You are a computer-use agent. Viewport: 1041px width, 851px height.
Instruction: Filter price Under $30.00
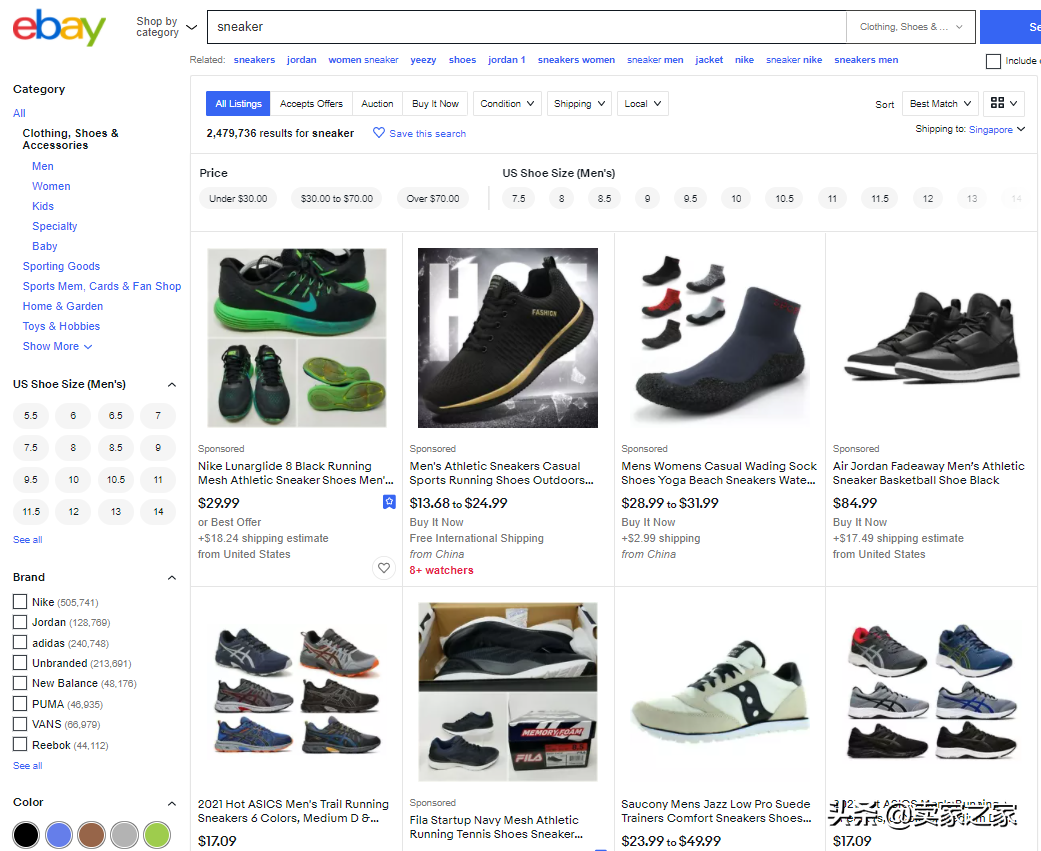coord(238,198)
